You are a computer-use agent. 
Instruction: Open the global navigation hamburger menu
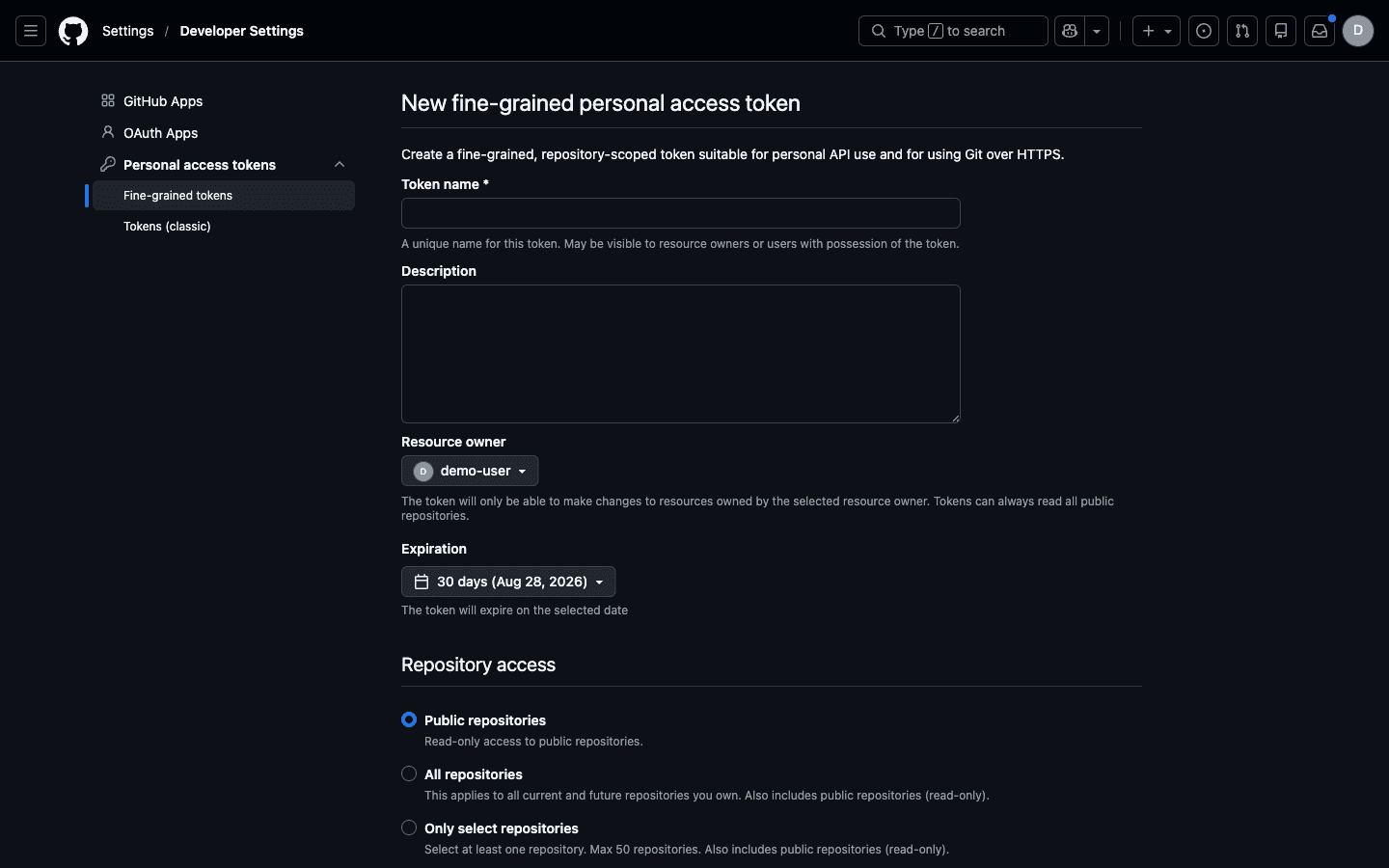tap(31, 31)
